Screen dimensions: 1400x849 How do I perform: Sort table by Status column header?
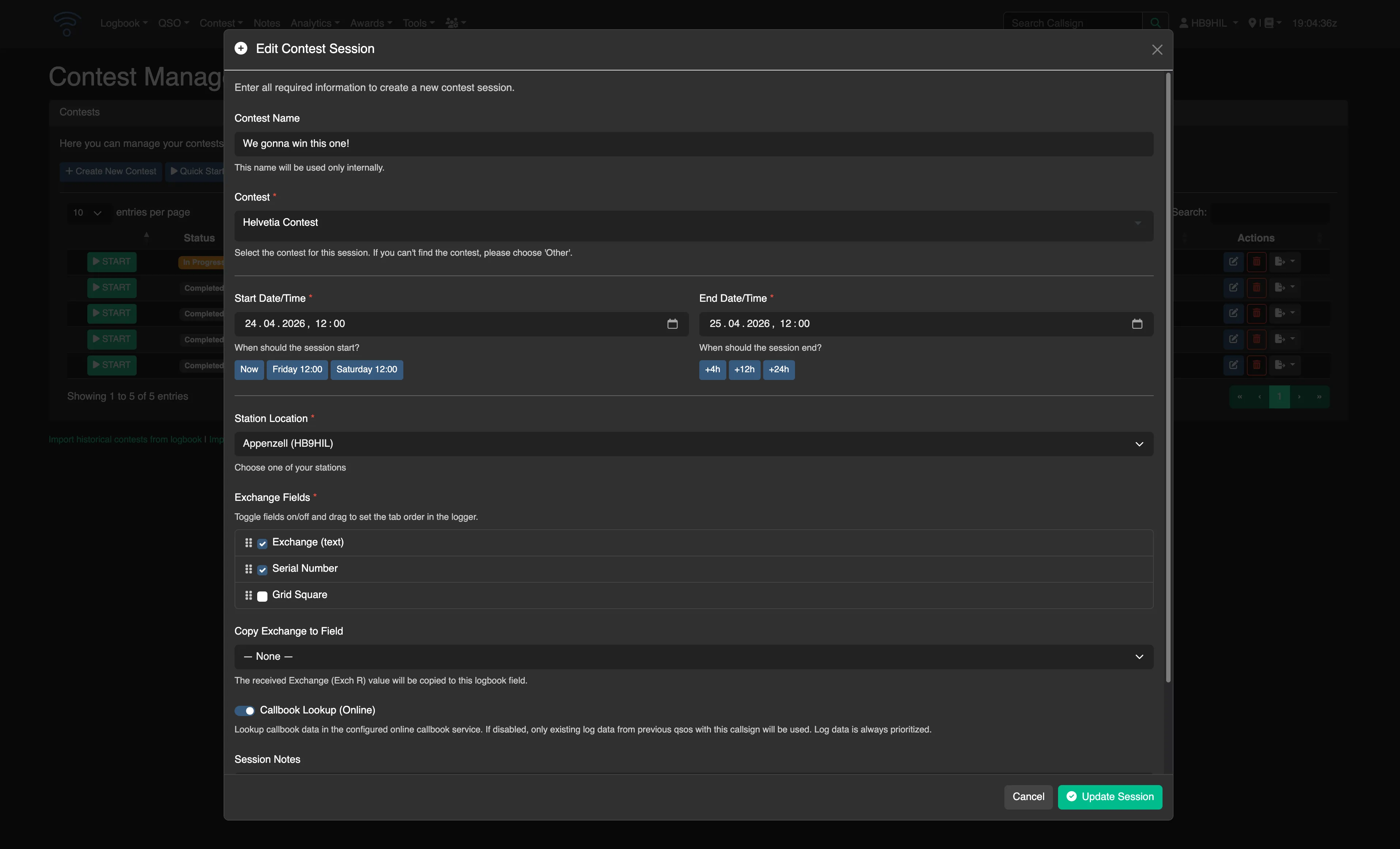199,238
